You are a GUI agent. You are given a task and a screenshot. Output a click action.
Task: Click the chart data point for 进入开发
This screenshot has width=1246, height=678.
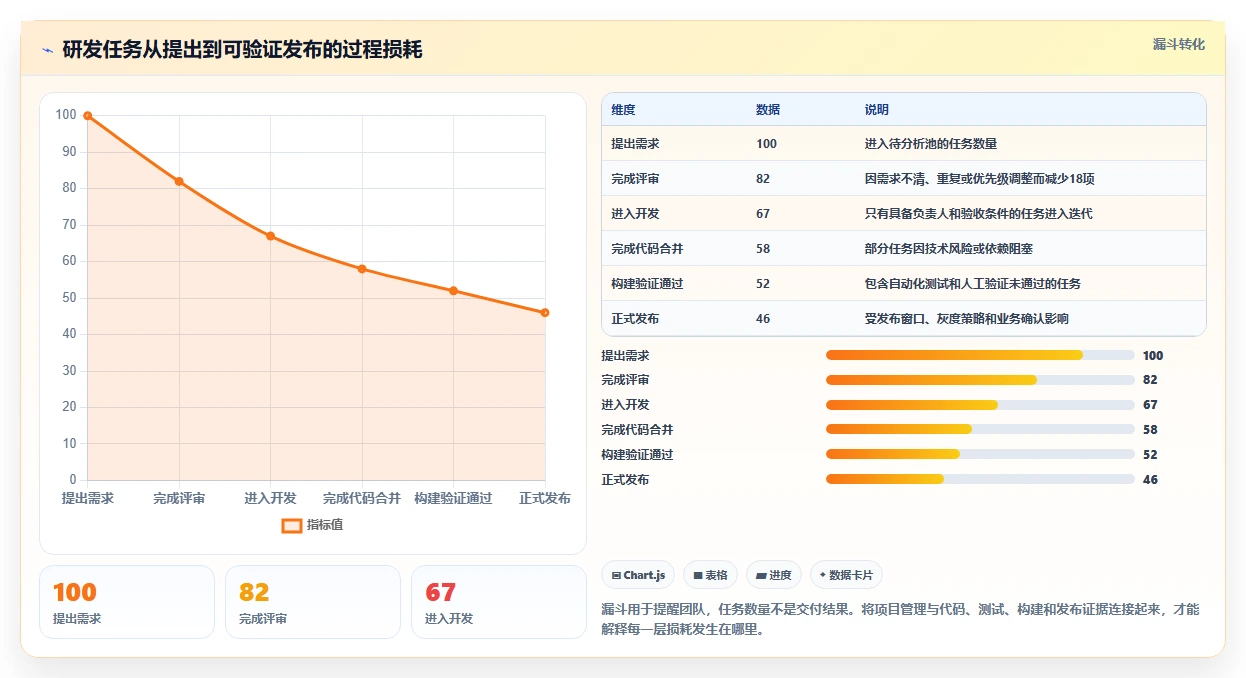[270, 236]
